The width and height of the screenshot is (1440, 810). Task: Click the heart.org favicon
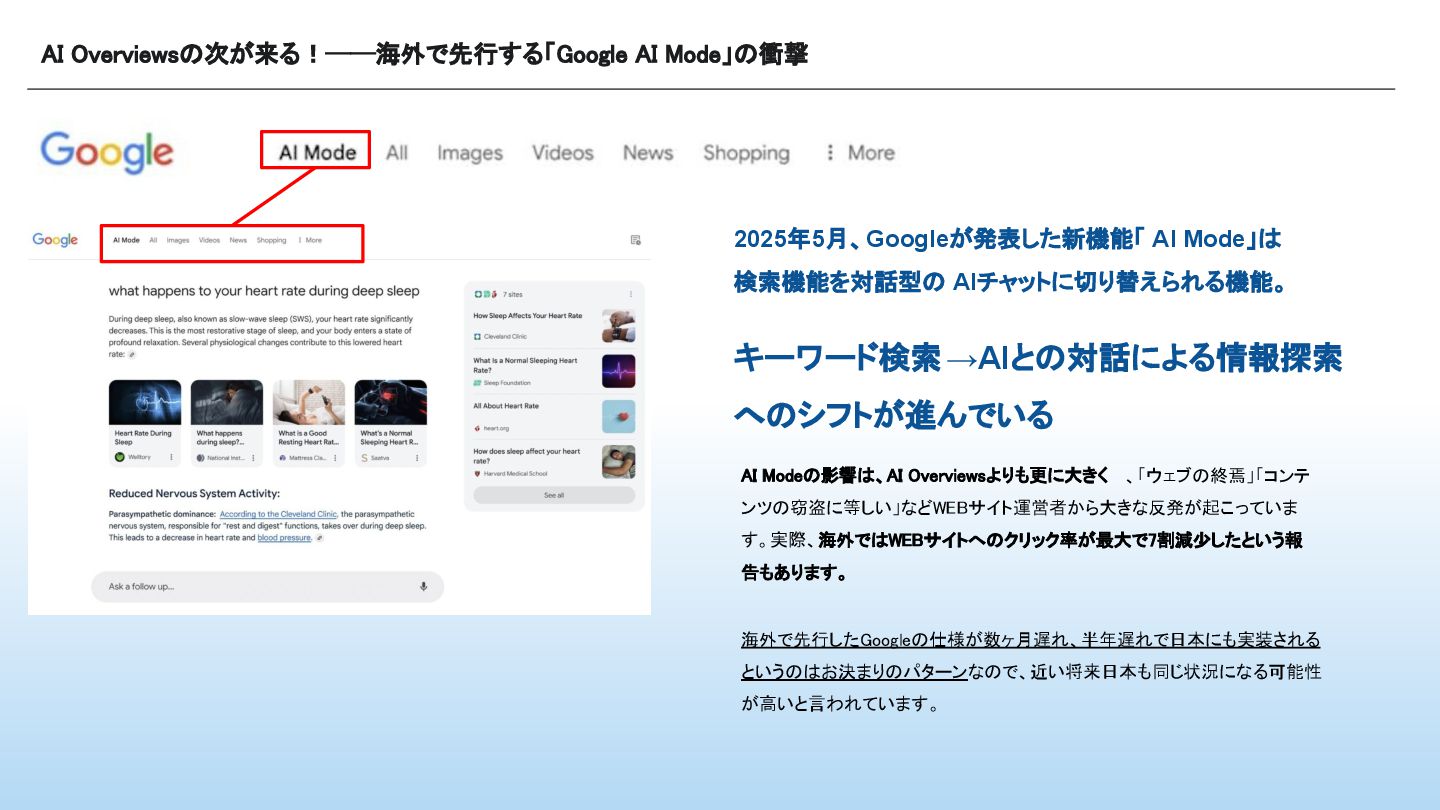(x=478, y=428)
